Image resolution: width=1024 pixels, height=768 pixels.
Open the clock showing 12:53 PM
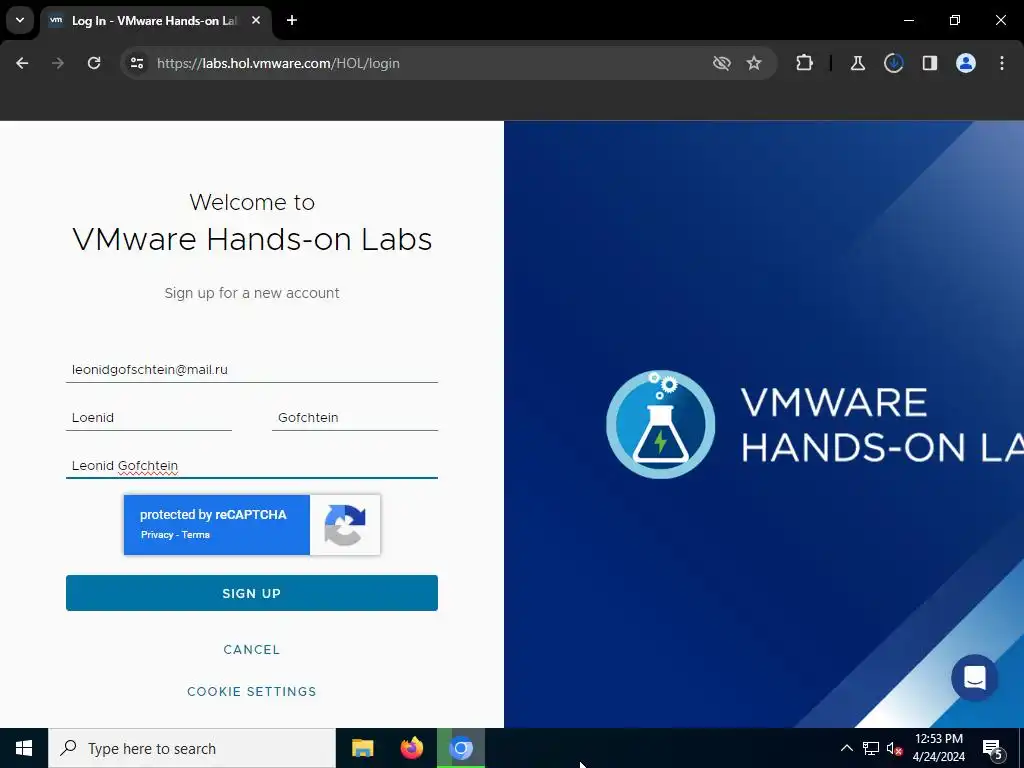(x=938, y=748)
